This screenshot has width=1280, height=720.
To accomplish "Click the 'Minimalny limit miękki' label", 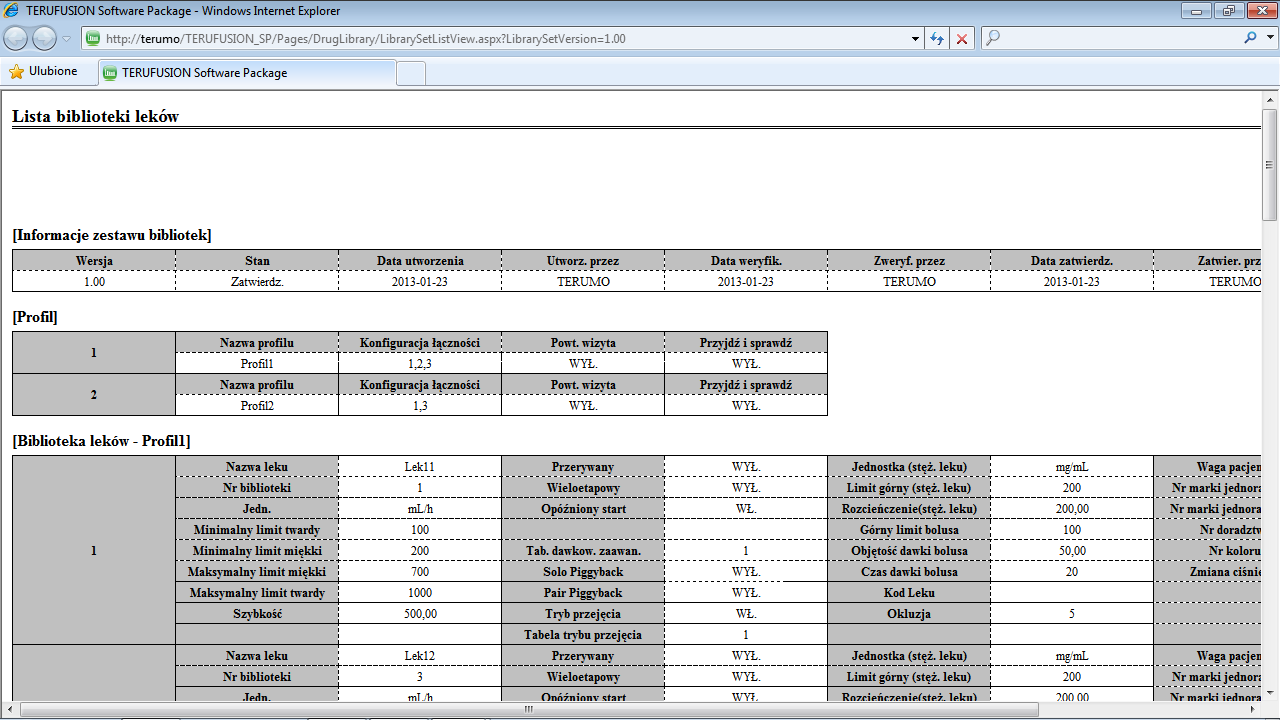I will point(257,551).
